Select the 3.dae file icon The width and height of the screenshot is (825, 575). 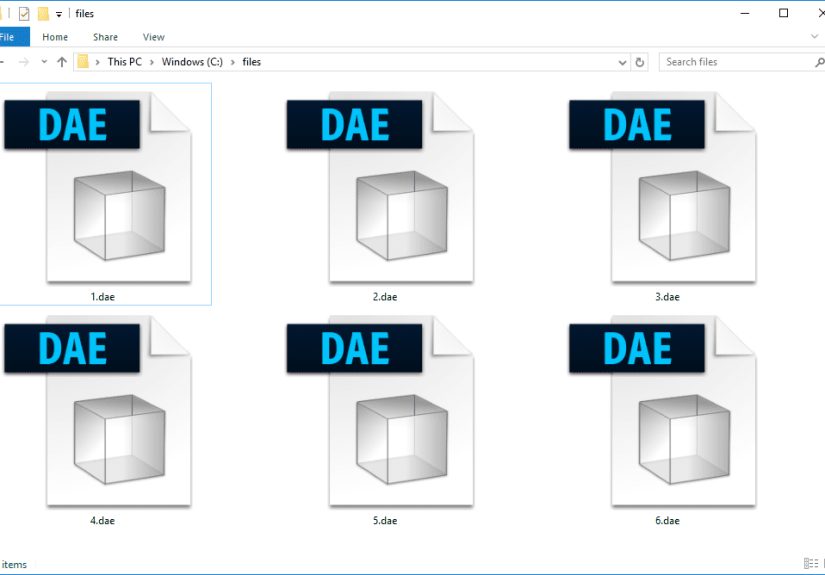click(x=663, y=187)
